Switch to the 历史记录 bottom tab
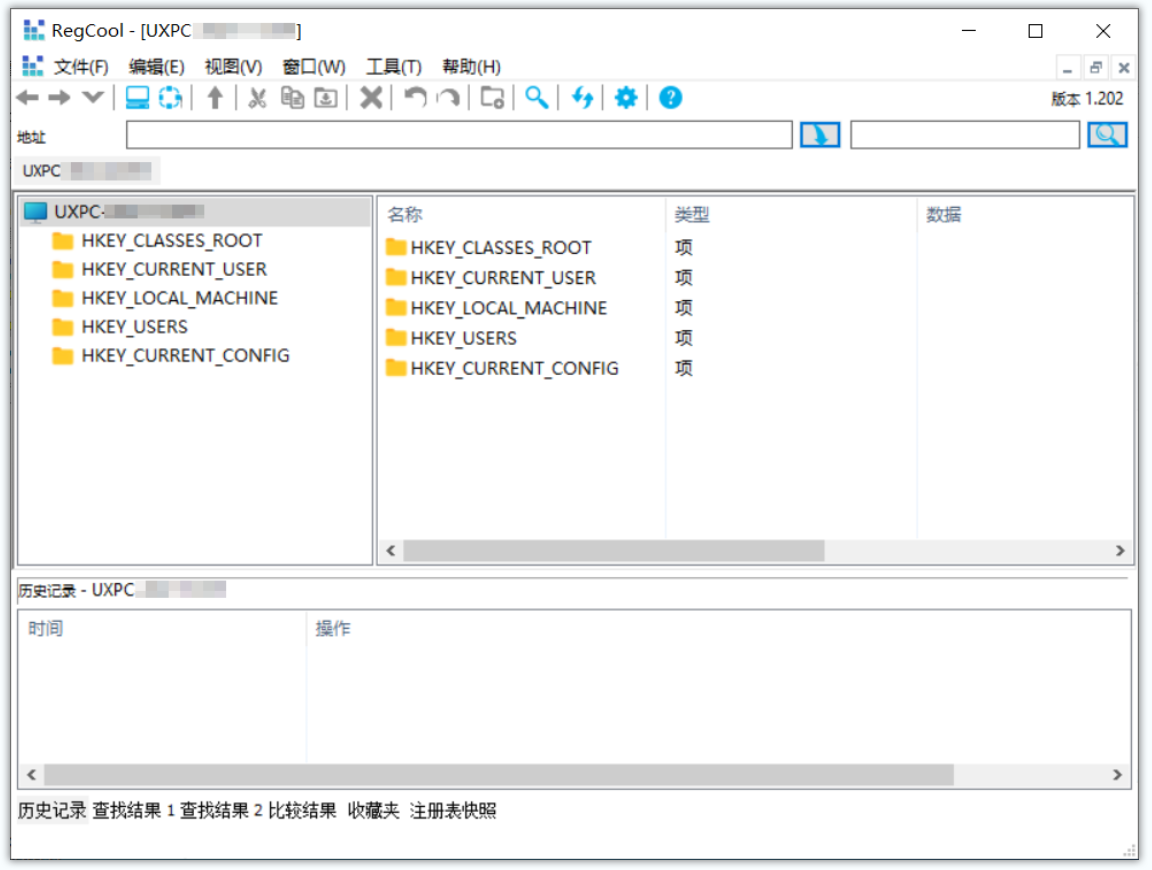The height and width of the screenshot is (870, 1152). tap(51, 810)
